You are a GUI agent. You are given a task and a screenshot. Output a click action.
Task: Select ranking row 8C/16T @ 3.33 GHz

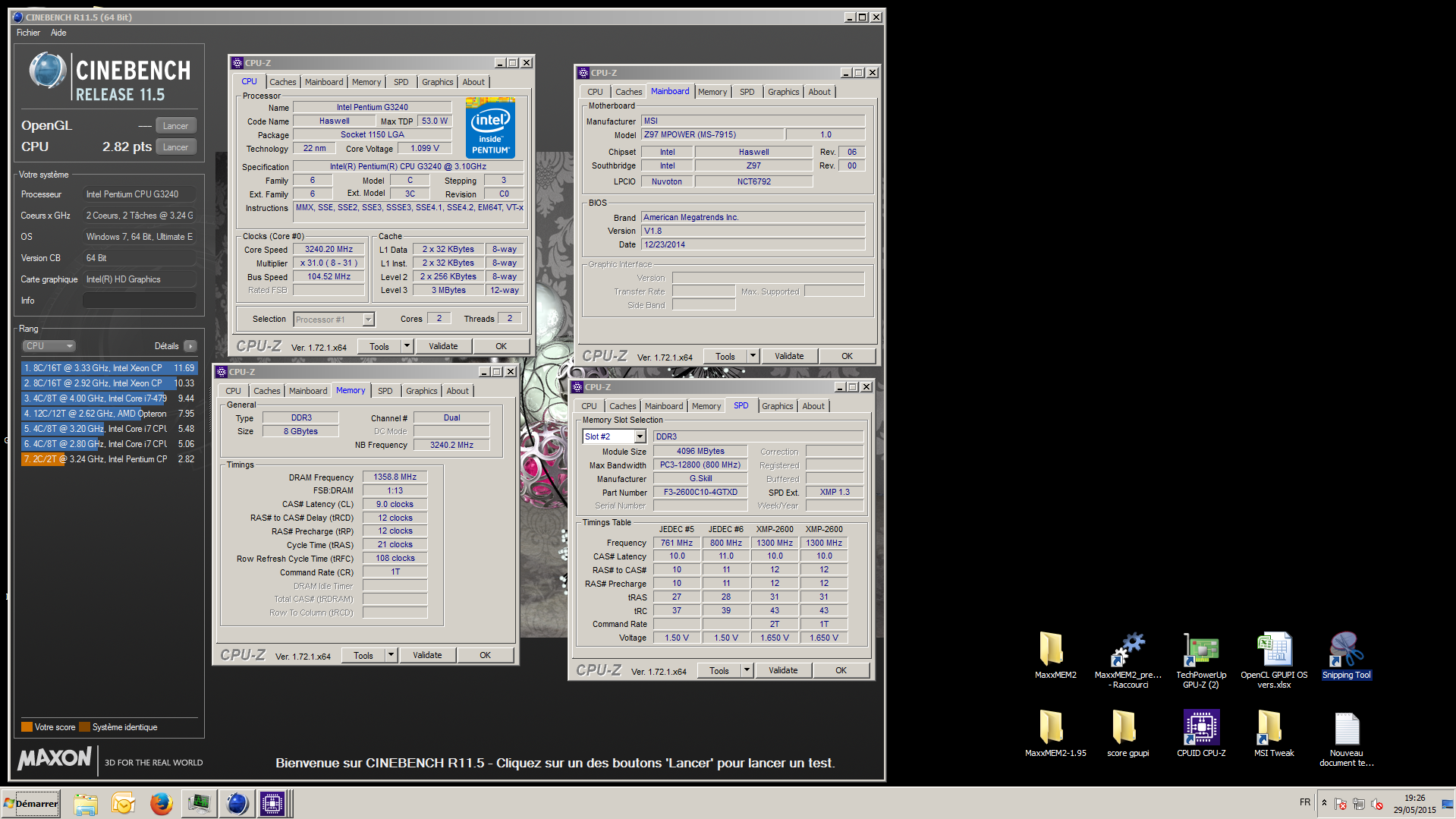[x=109, y=368]
